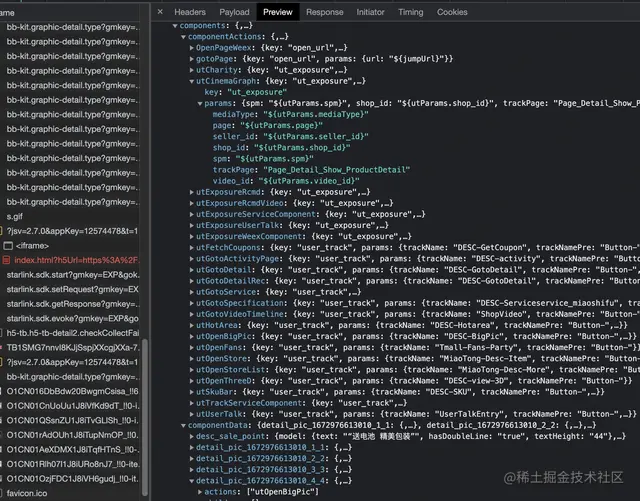
Task: Open the Payload tab
Action: (x=234, y=12)
